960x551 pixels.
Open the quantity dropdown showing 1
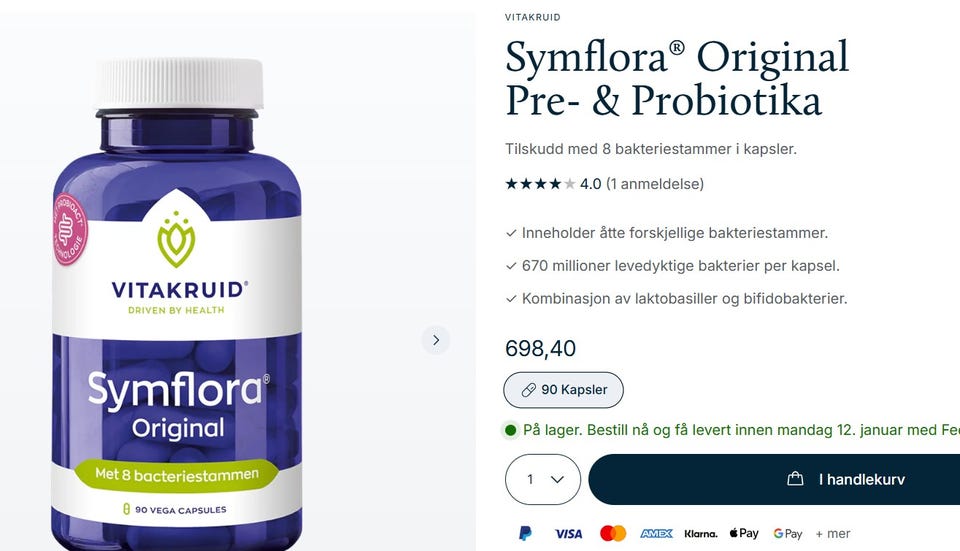click(x=542, y=479)
